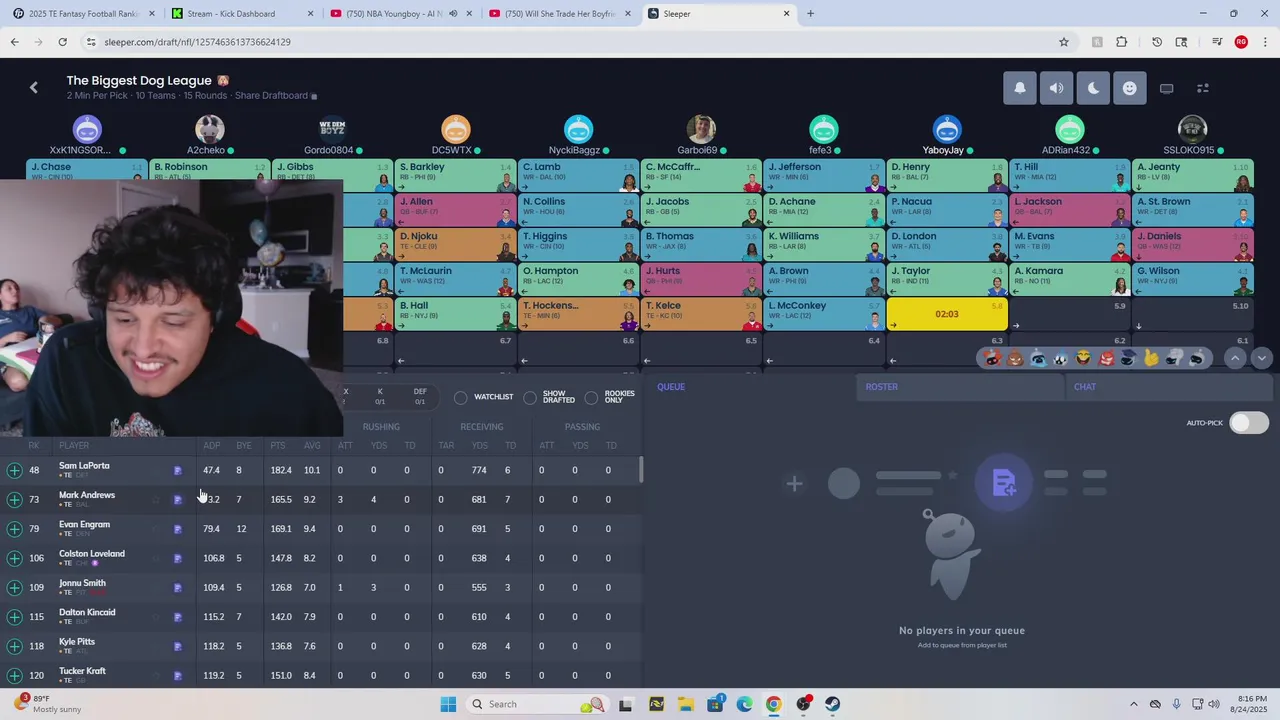Send the poop emoji reaction

click(x=1016, y=358)
